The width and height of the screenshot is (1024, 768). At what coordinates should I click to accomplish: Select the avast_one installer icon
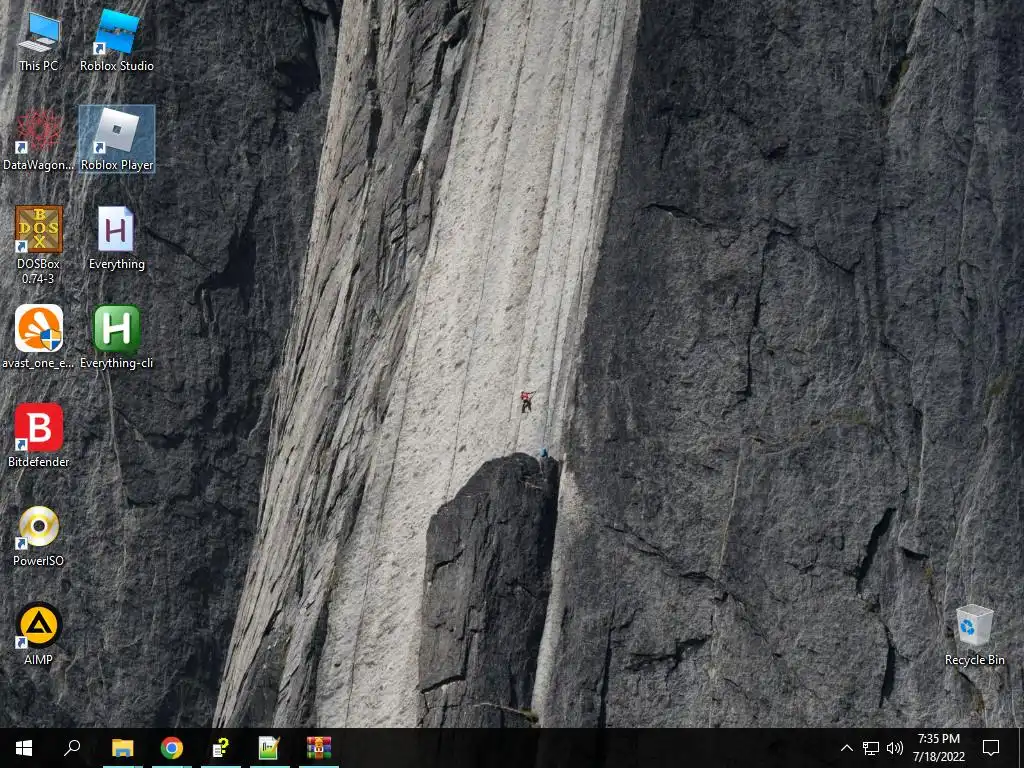(x=39, y=337)
